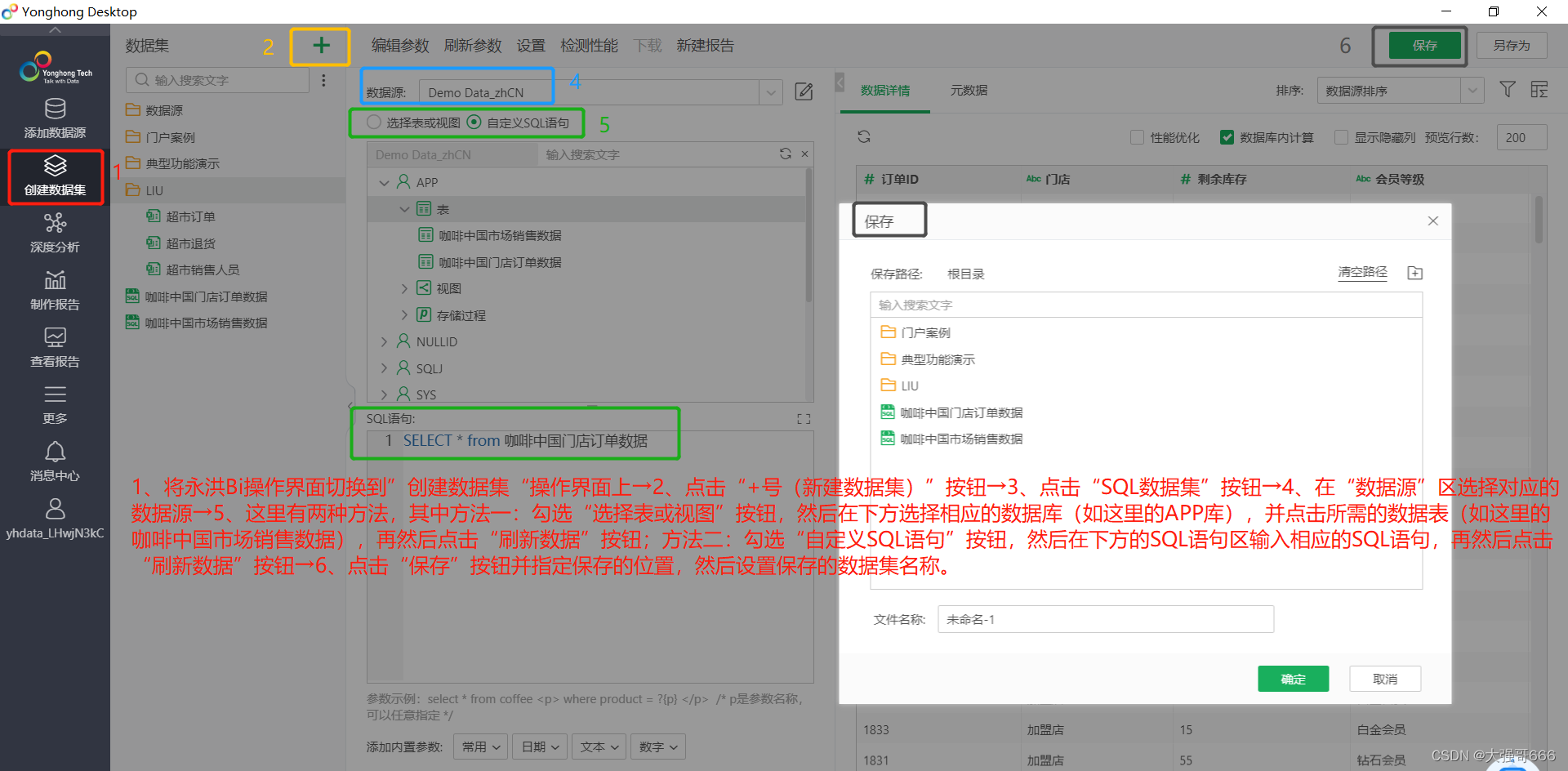This screenshot has height=771, width=1568.
Task: Click the 文件名称 input field 未命名-1
Action: point(1106,619)
